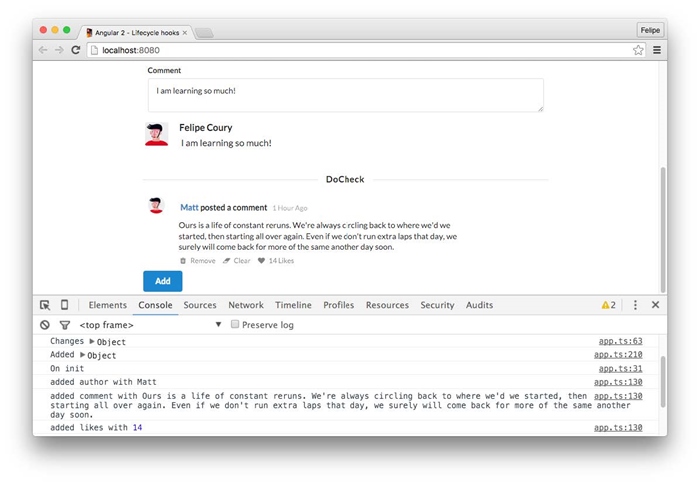
Task: Toggle DevTools device mode
Action: (x=64, y=305)
